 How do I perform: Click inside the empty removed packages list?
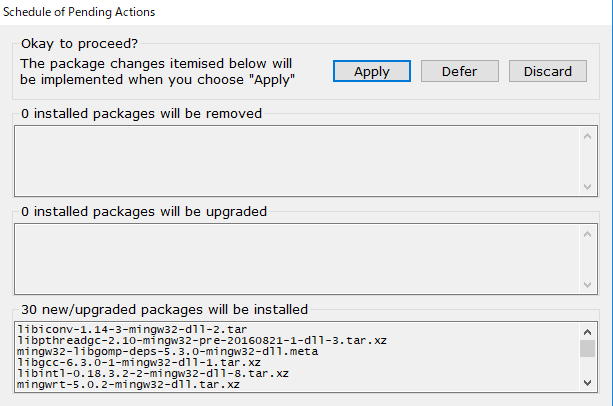pyautogui.click(x=296, y=160)
